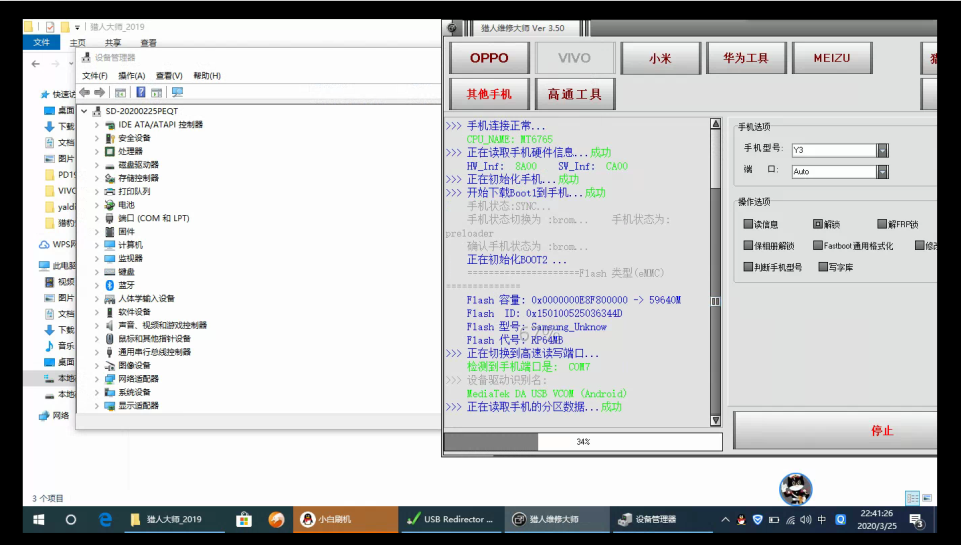Click the show/hide console tree toolbar icon
Image resolution: width=961 pixels, height=545 pixels.
(120, 93)
